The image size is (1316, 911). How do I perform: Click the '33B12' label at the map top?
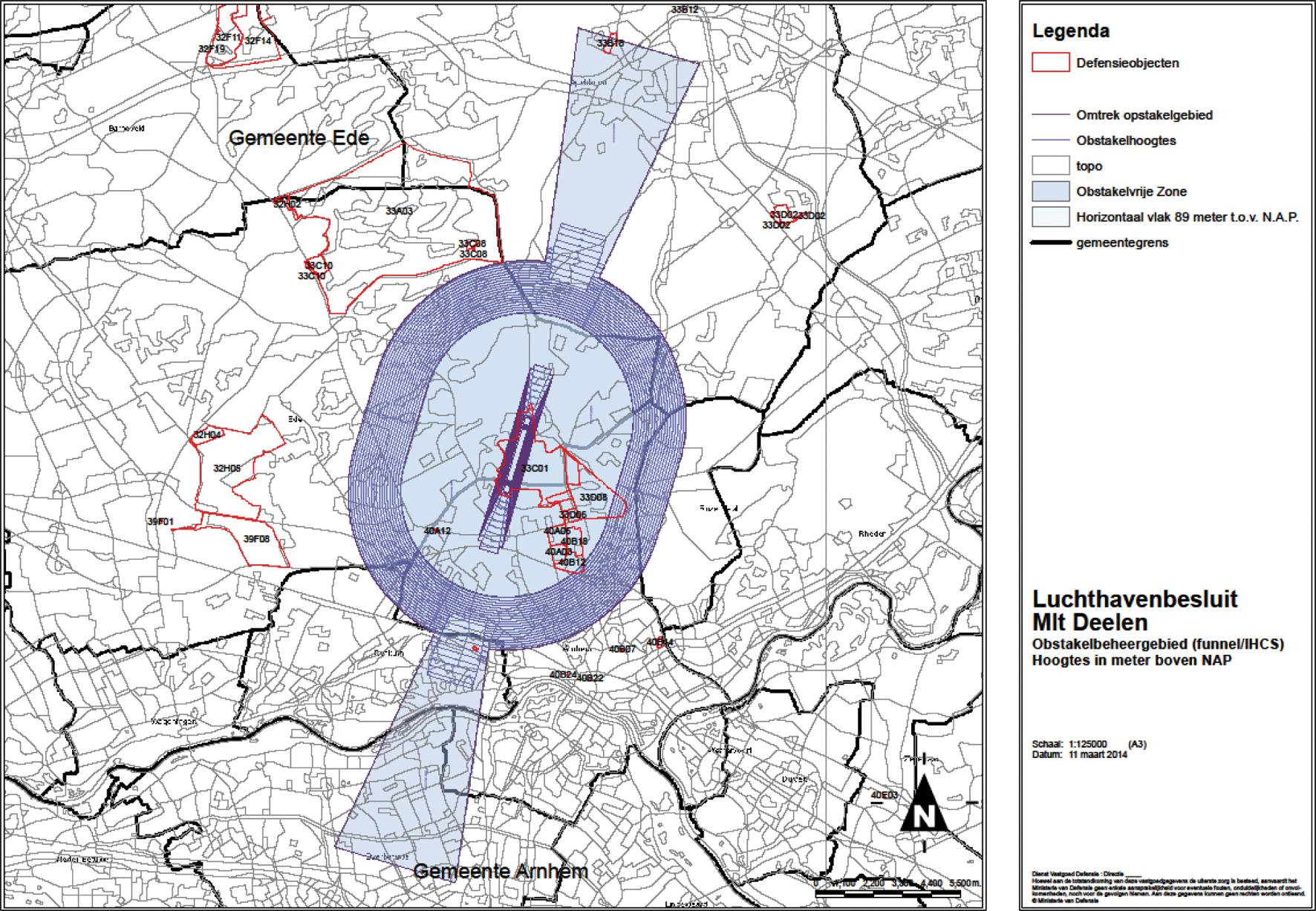pos(684,10)
